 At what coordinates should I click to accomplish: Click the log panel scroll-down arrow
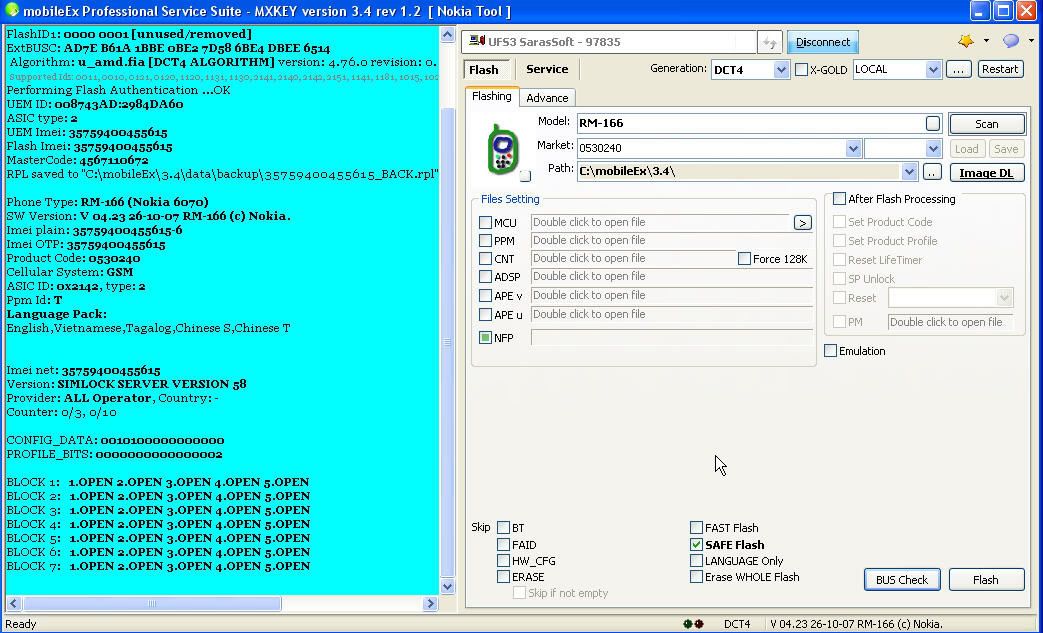click(447, 586)
